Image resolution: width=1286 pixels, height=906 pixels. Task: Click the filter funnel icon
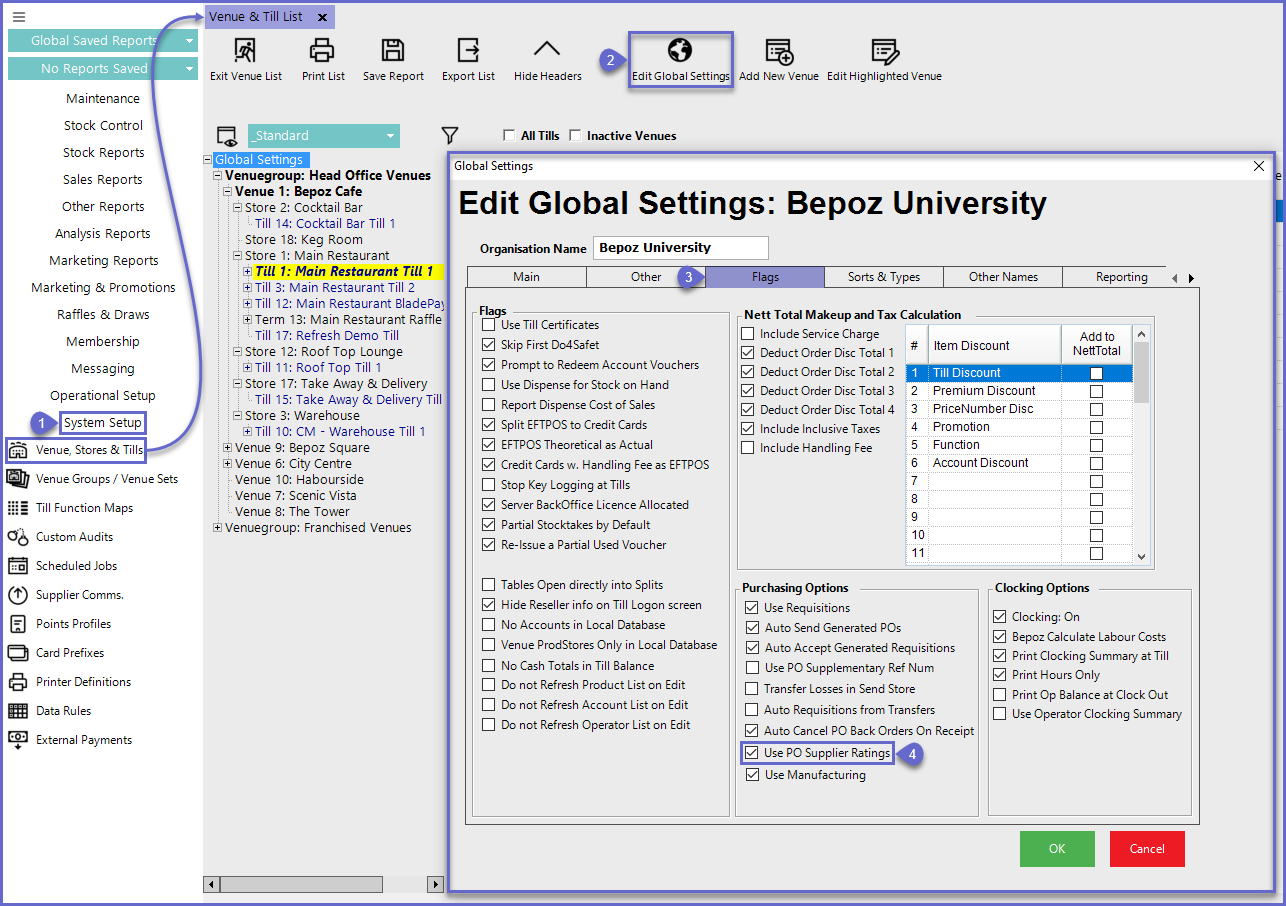pos(450,135)
